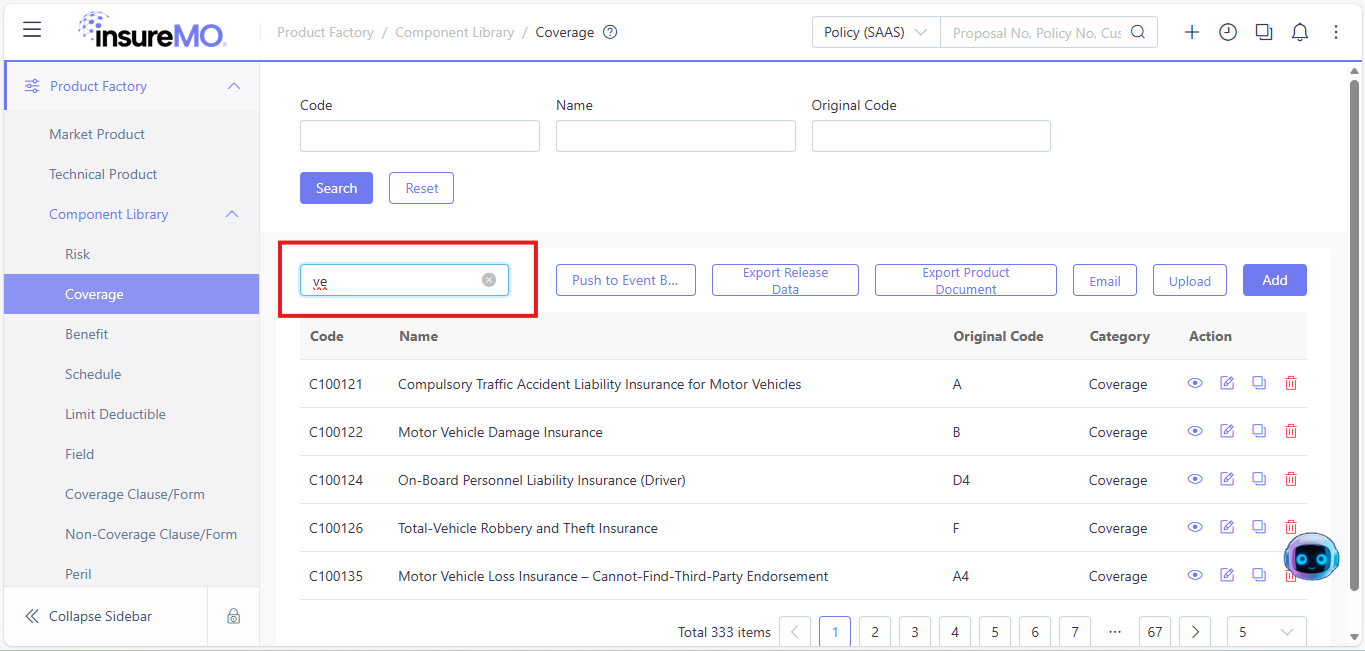Open the page size dropdown
This screenshot has height=651, width=1365.
[1266, 632]
